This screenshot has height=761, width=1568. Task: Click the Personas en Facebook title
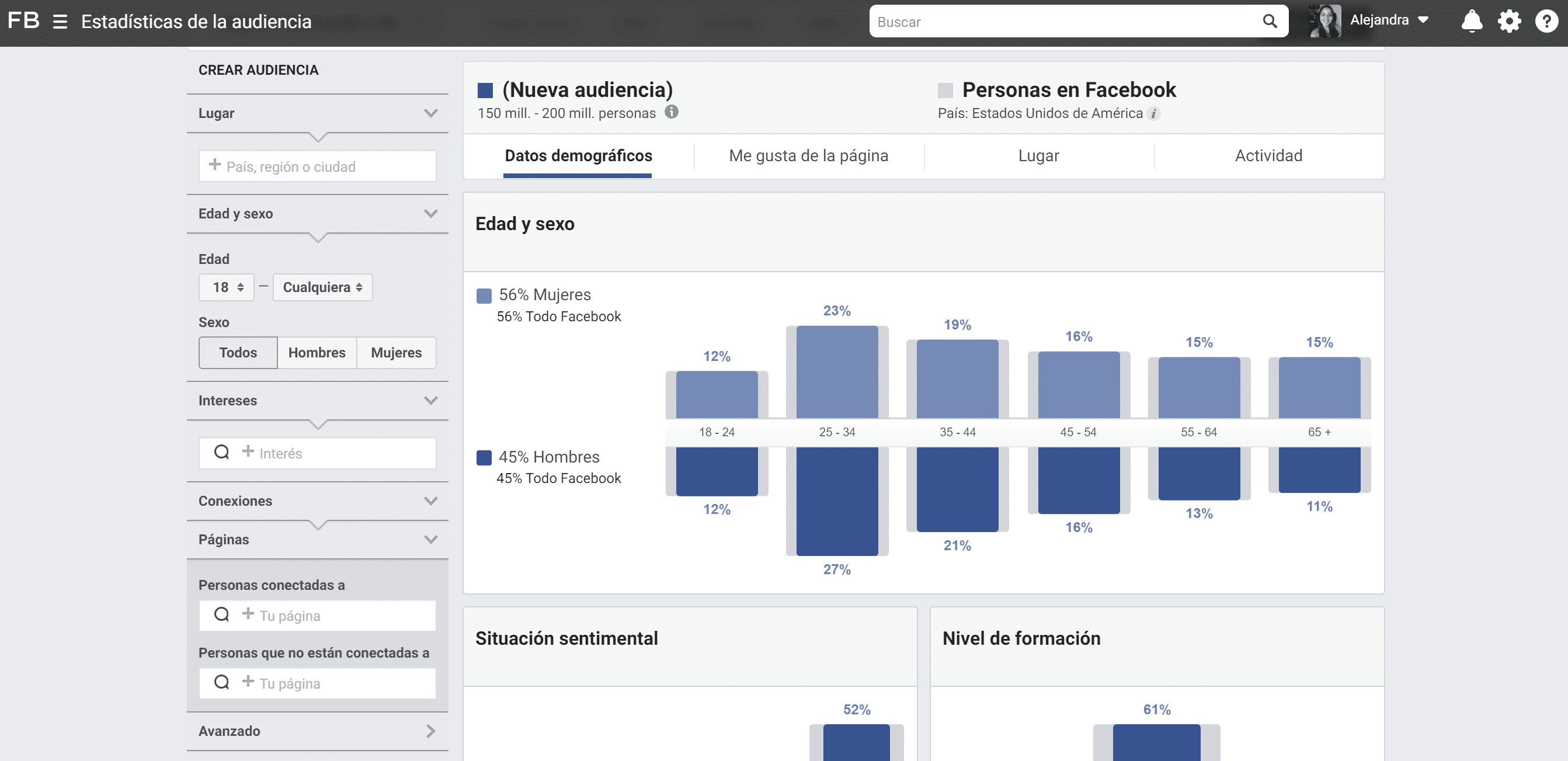tap(1069, 90)
